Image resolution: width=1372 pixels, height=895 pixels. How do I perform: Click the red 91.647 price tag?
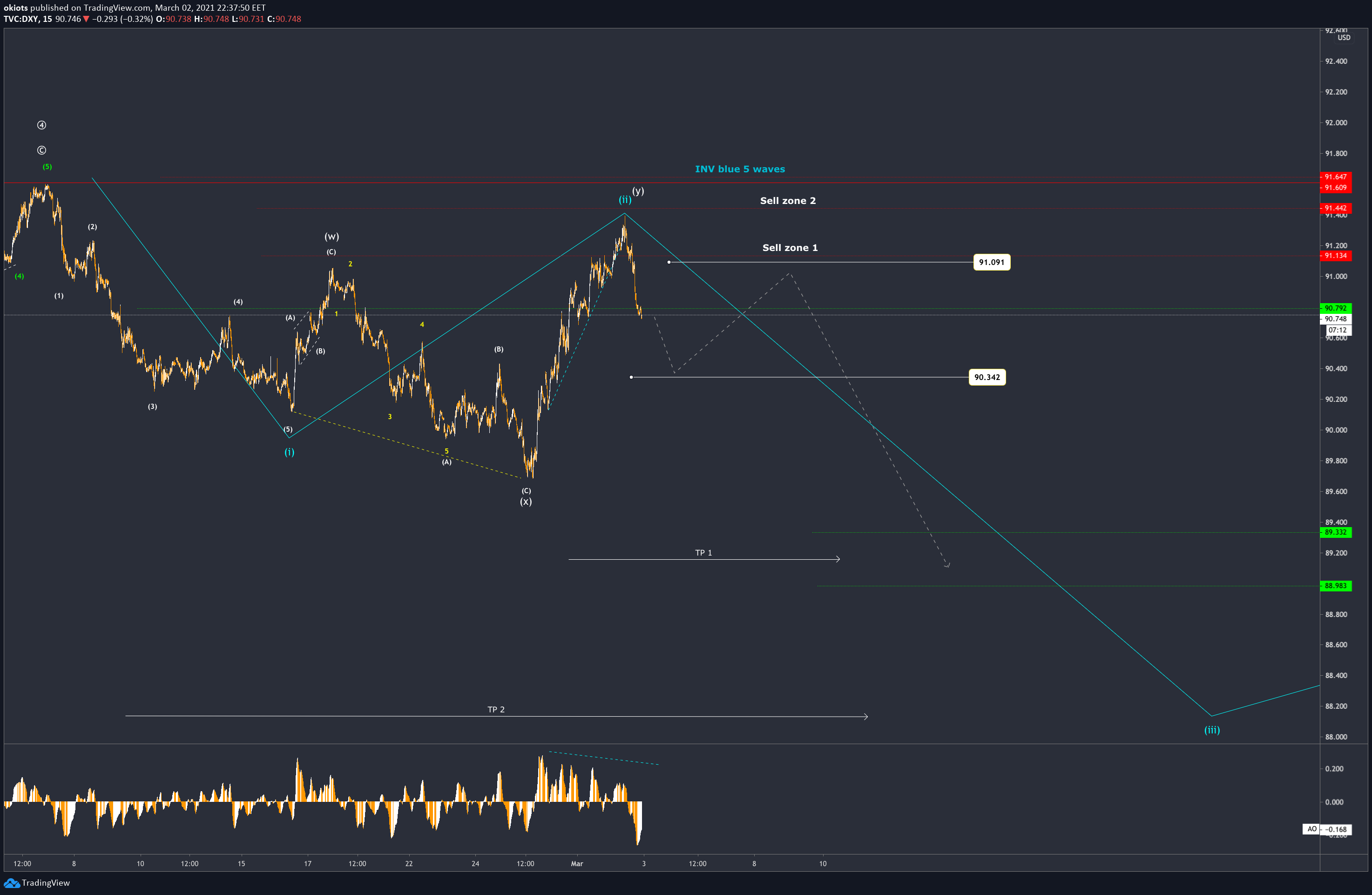click(x=1335, y=177)
